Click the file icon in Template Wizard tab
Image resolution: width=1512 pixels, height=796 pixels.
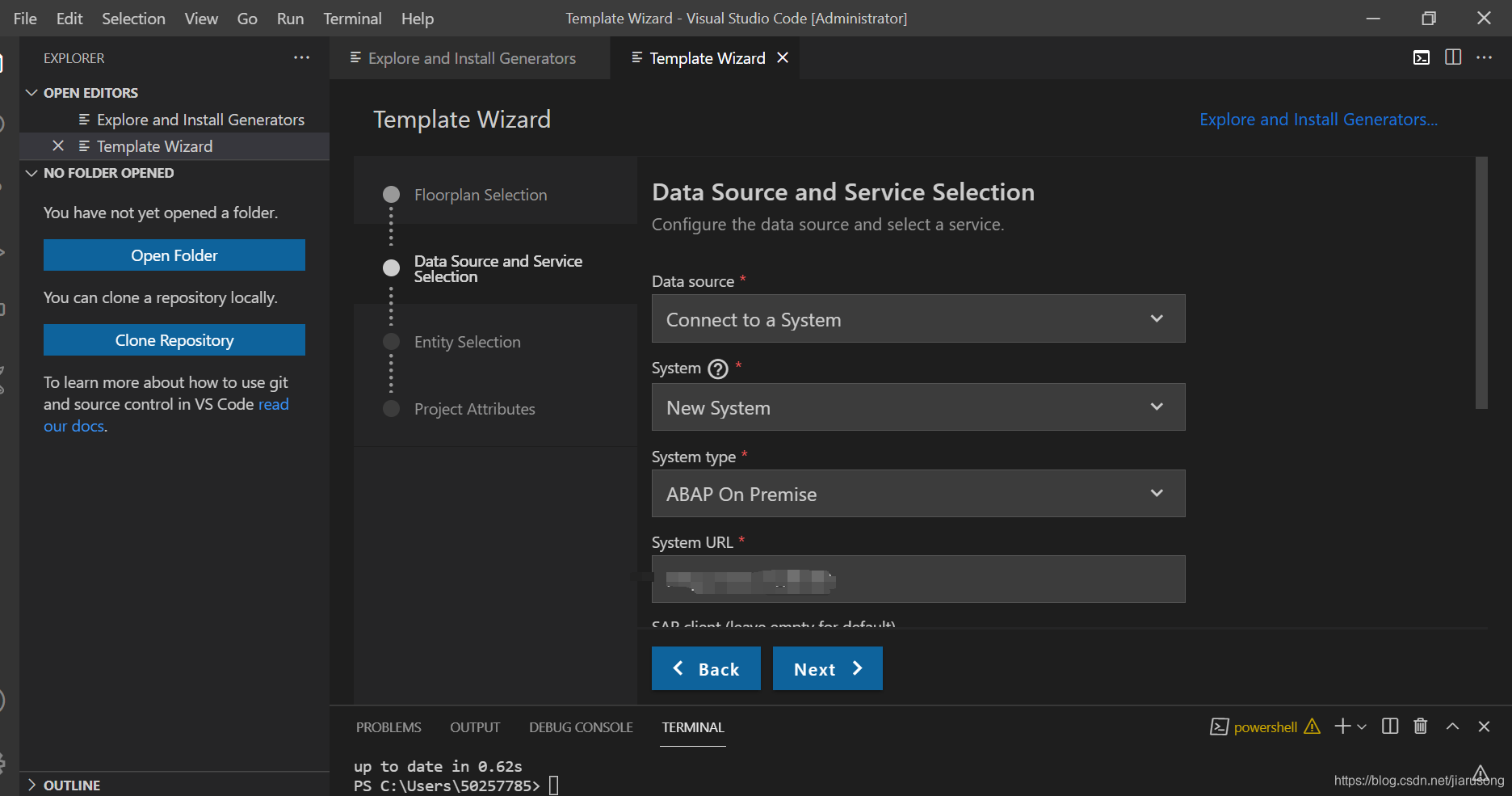point(637,57)
